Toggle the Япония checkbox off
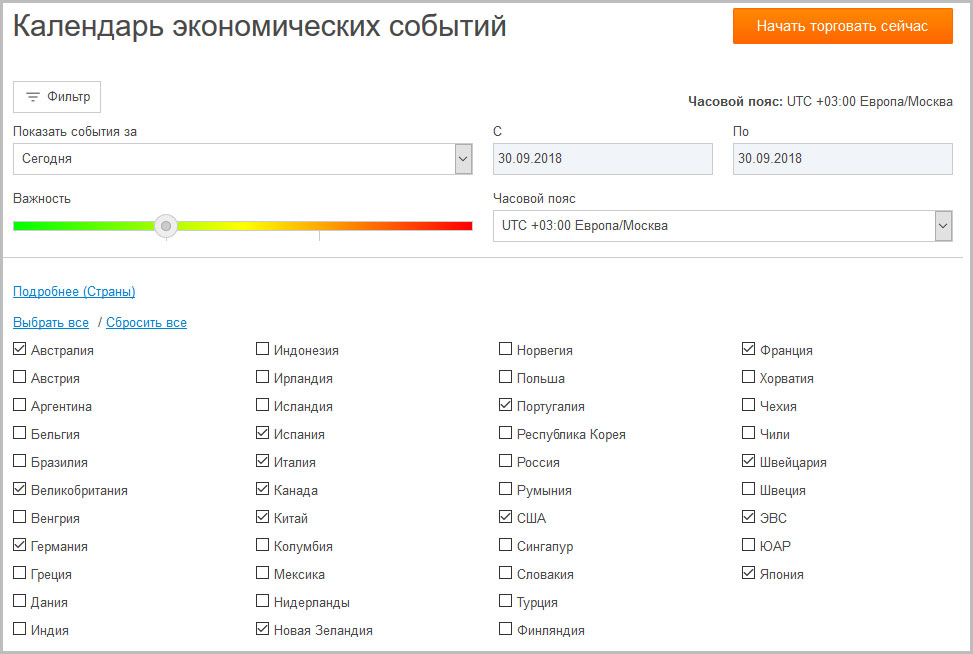This screenshot has width=973, height=654. pyautogui.click(x=749, y=574)
